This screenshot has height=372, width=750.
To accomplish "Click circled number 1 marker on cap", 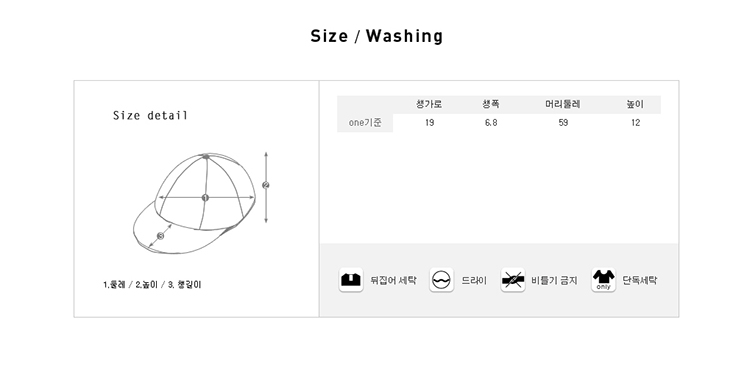I will click(x=205, y=197).
